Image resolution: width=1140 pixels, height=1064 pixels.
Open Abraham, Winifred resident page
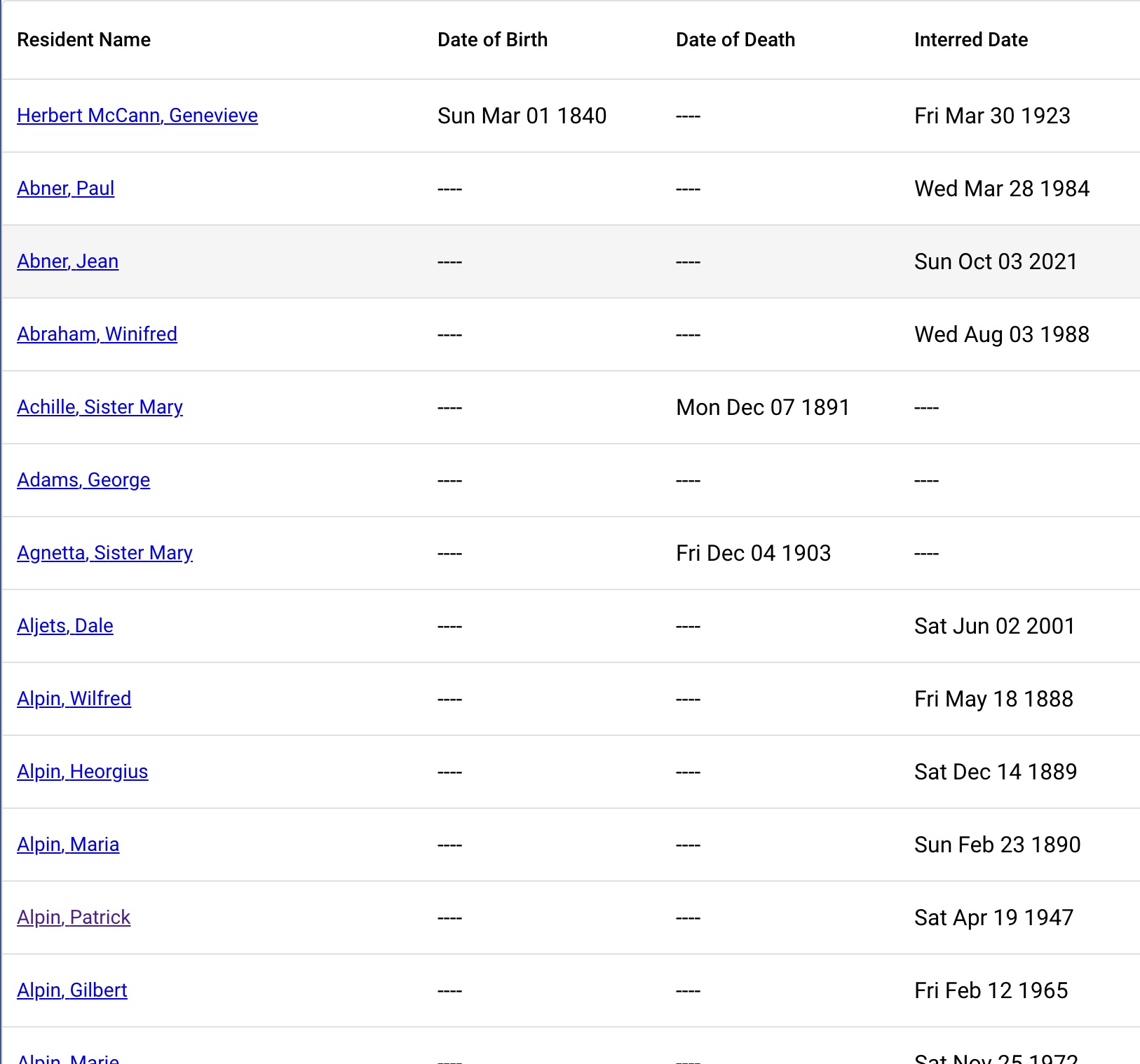[97, 334]
